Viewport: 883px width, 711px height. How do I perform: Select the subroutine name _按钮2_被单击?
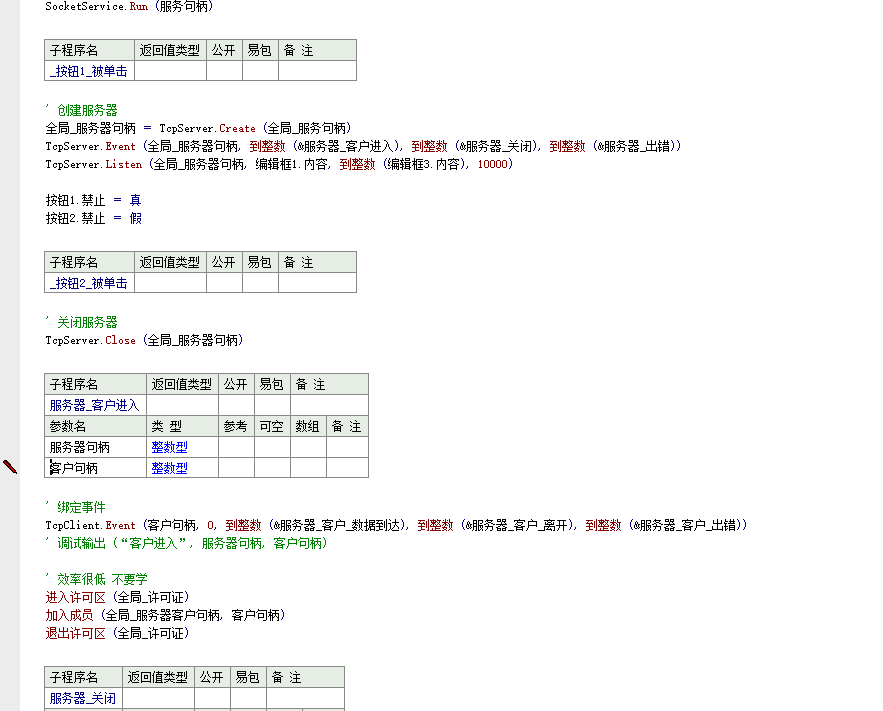pyautogui.click(x=88, y=283)
